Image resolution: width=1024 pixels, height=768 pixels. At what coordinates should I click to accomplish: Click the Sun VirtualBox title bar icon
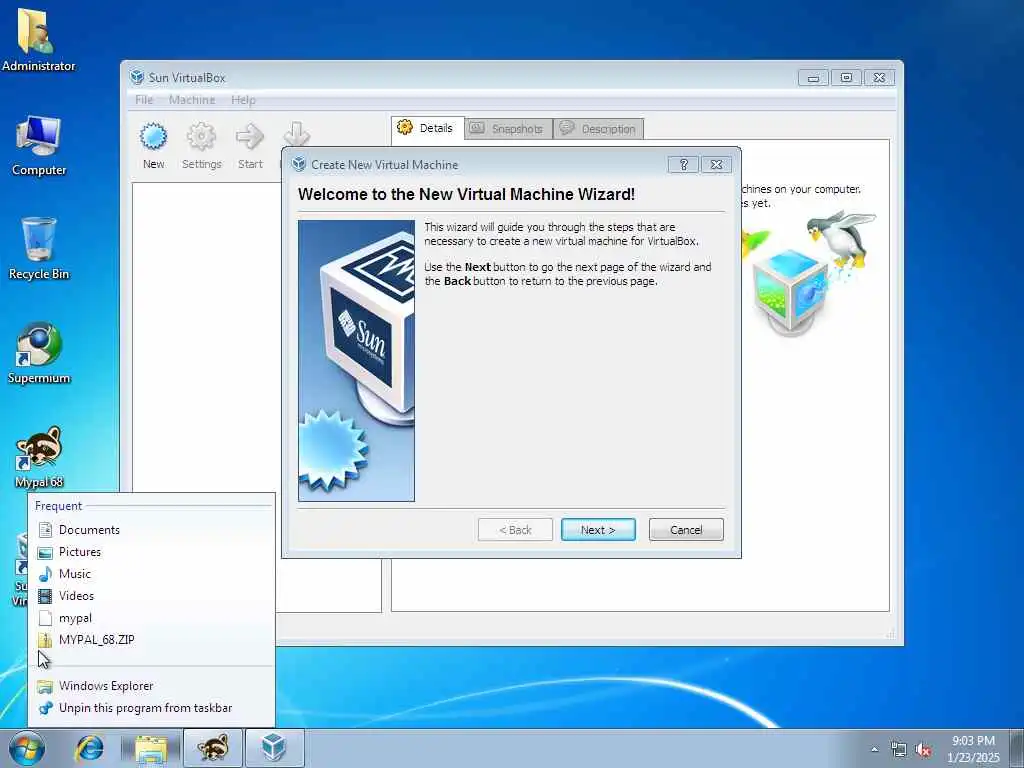coord(136,77)
